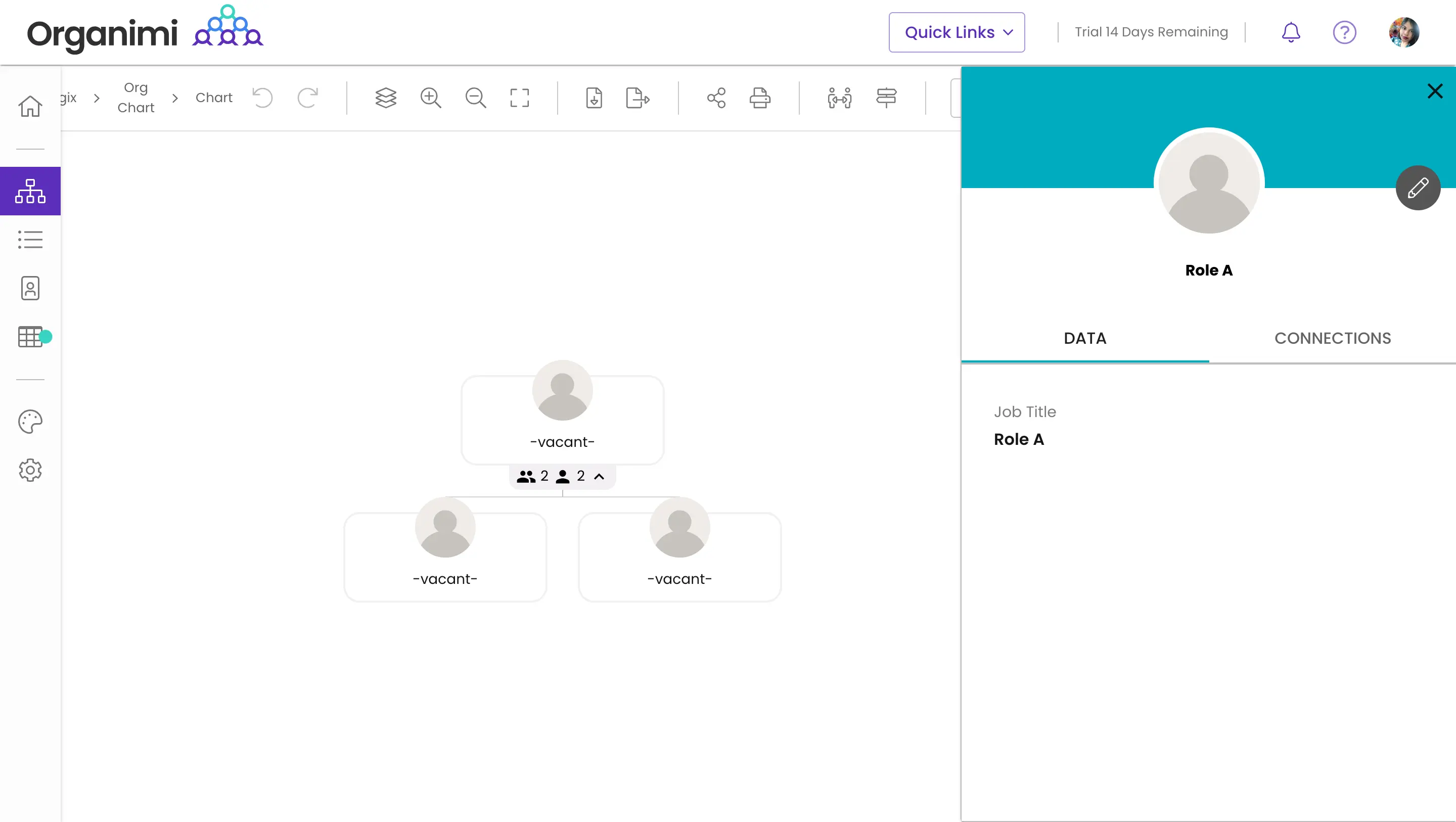Viewport: 1456px width, 822px height.
Task: Click the Chart breadcrumb
Action: point(214,98)
